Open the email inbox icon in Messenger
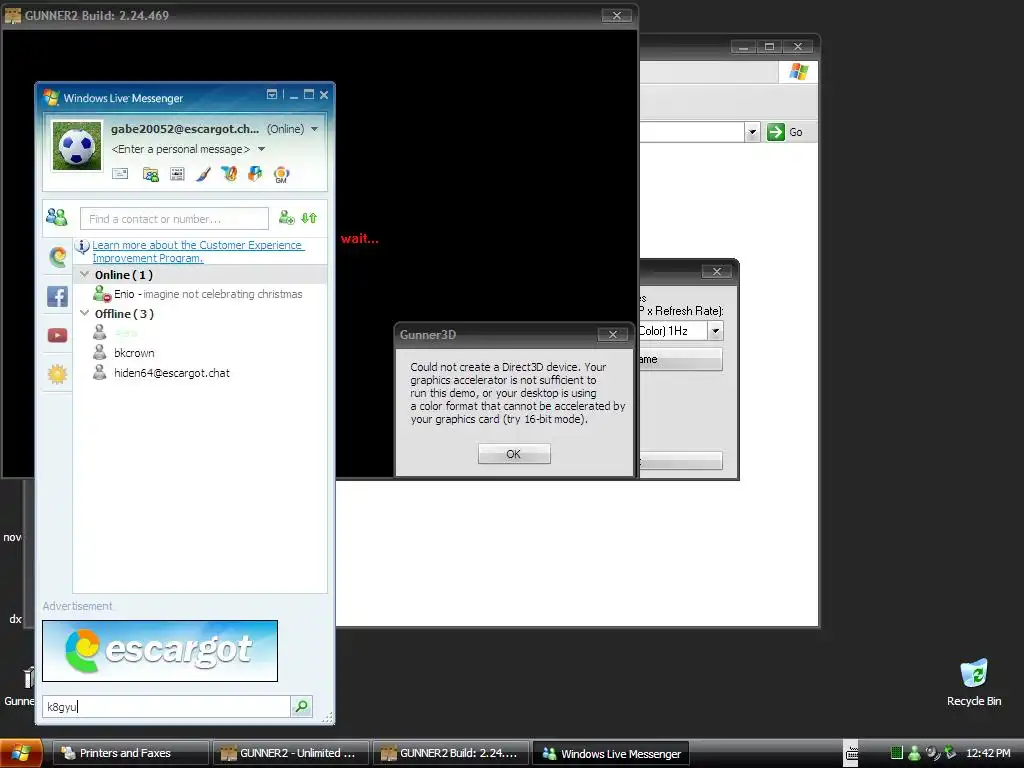The image size is (1024, 768). click(x=120, y=174)
